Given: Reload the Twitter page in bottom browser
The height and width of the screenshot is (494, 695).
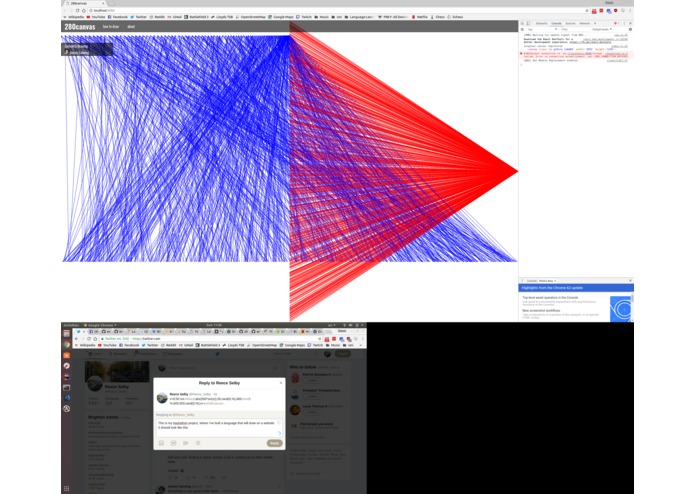Looking at the screenshot, I should [x=89, y=338].
